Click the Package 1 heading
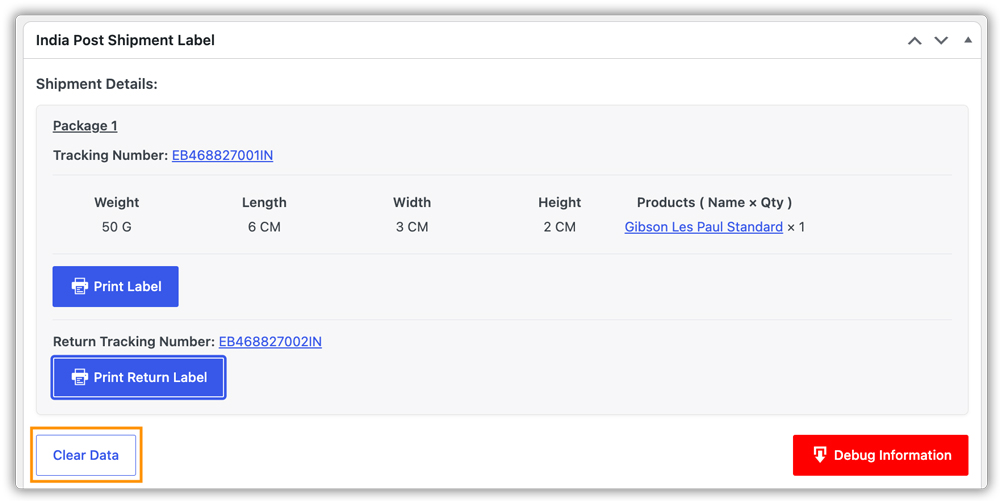 [85, 126]
